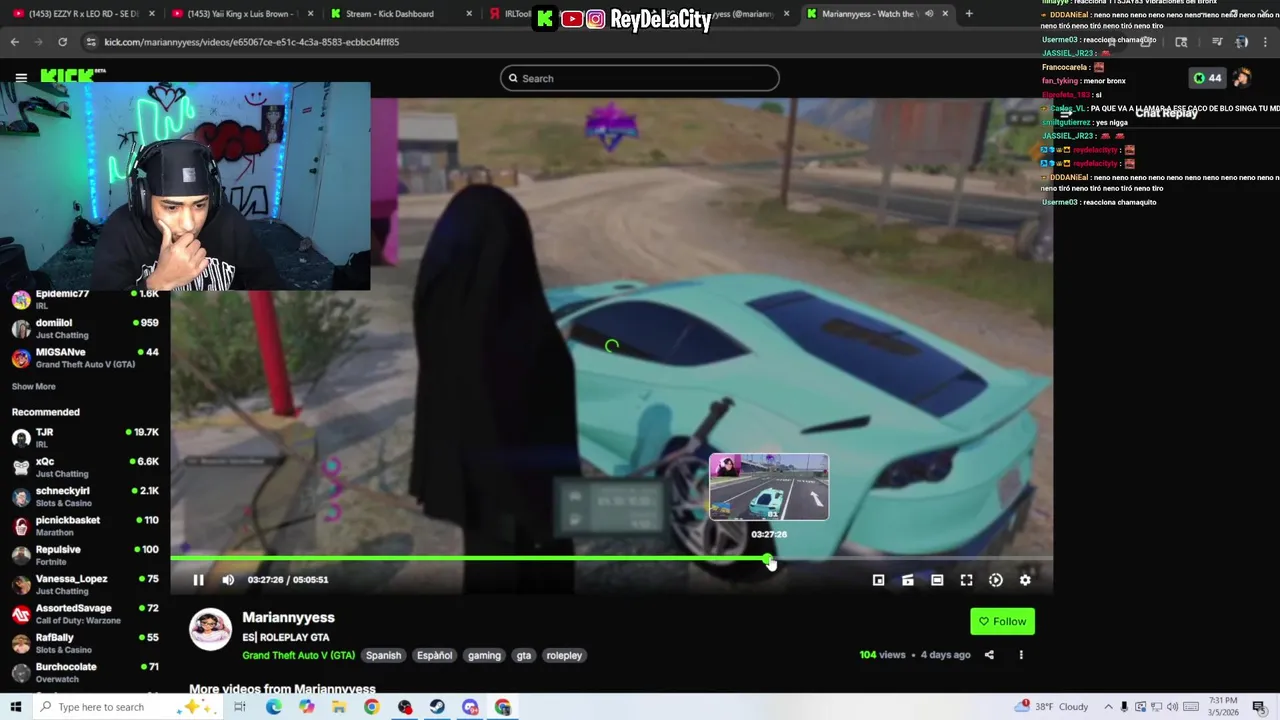The width and height of the screenshot is (1280, 720).
Task: Click the Windows taskbar search box
Action: (x=128, y=707)
